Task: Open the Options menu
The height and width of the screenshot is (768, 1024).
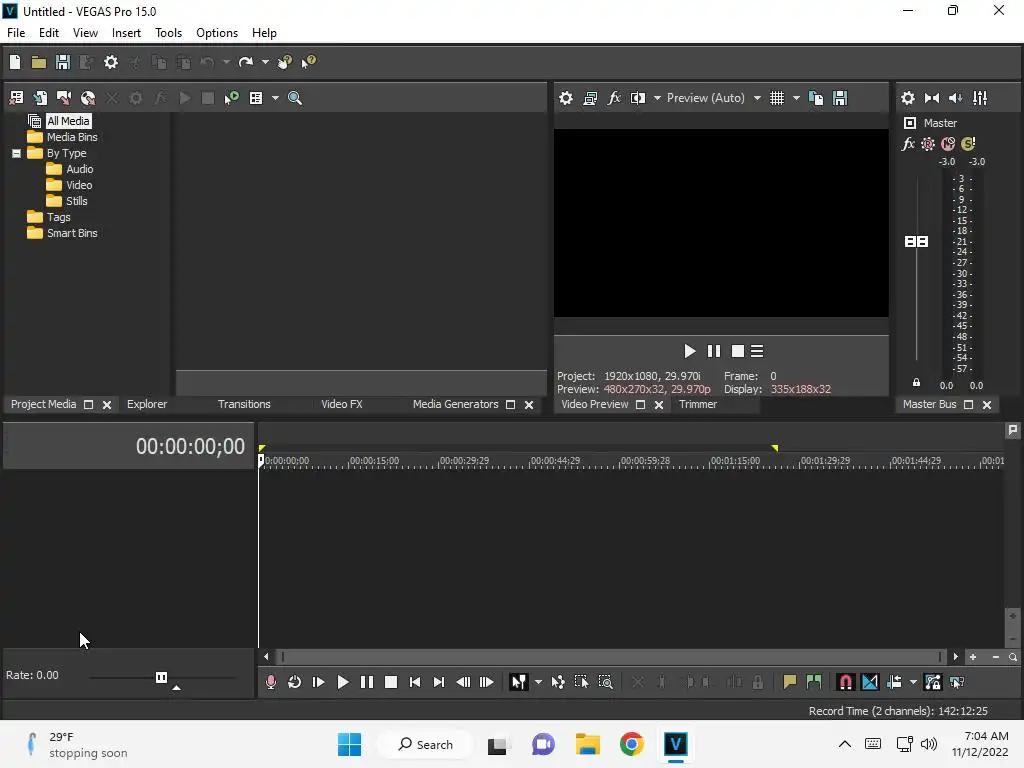Action: [217, 33]
